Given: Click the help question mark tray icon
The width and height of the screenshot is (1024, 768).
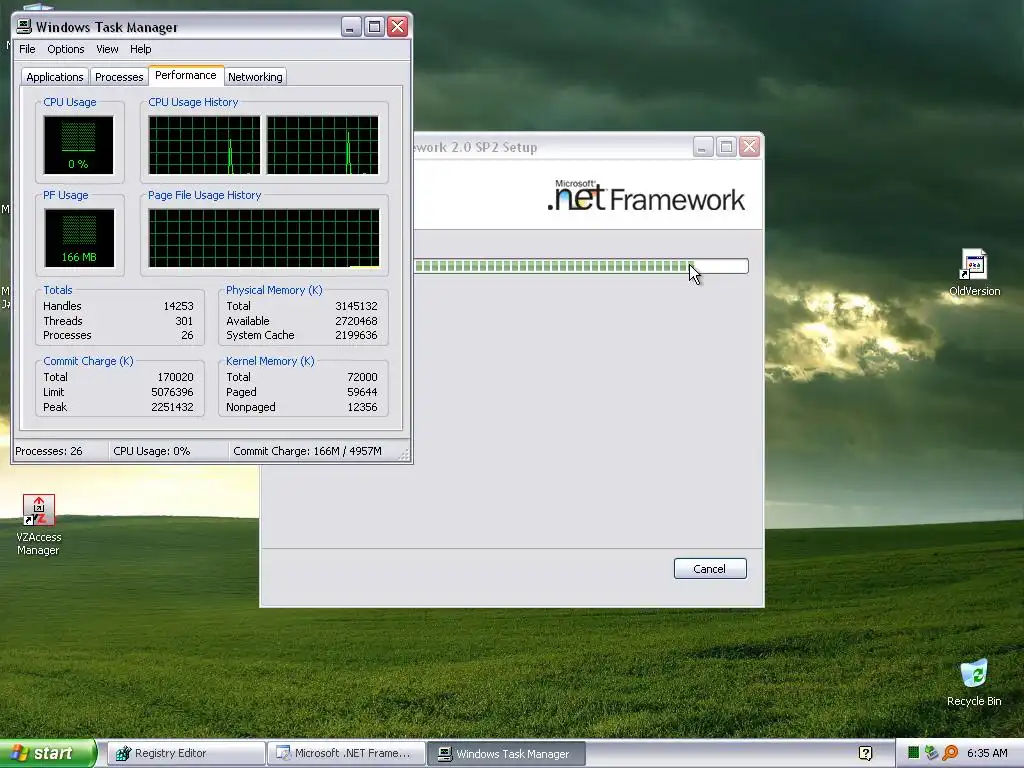Looking at the screenshot, I should pyautogui.click(x=865, y=754).
